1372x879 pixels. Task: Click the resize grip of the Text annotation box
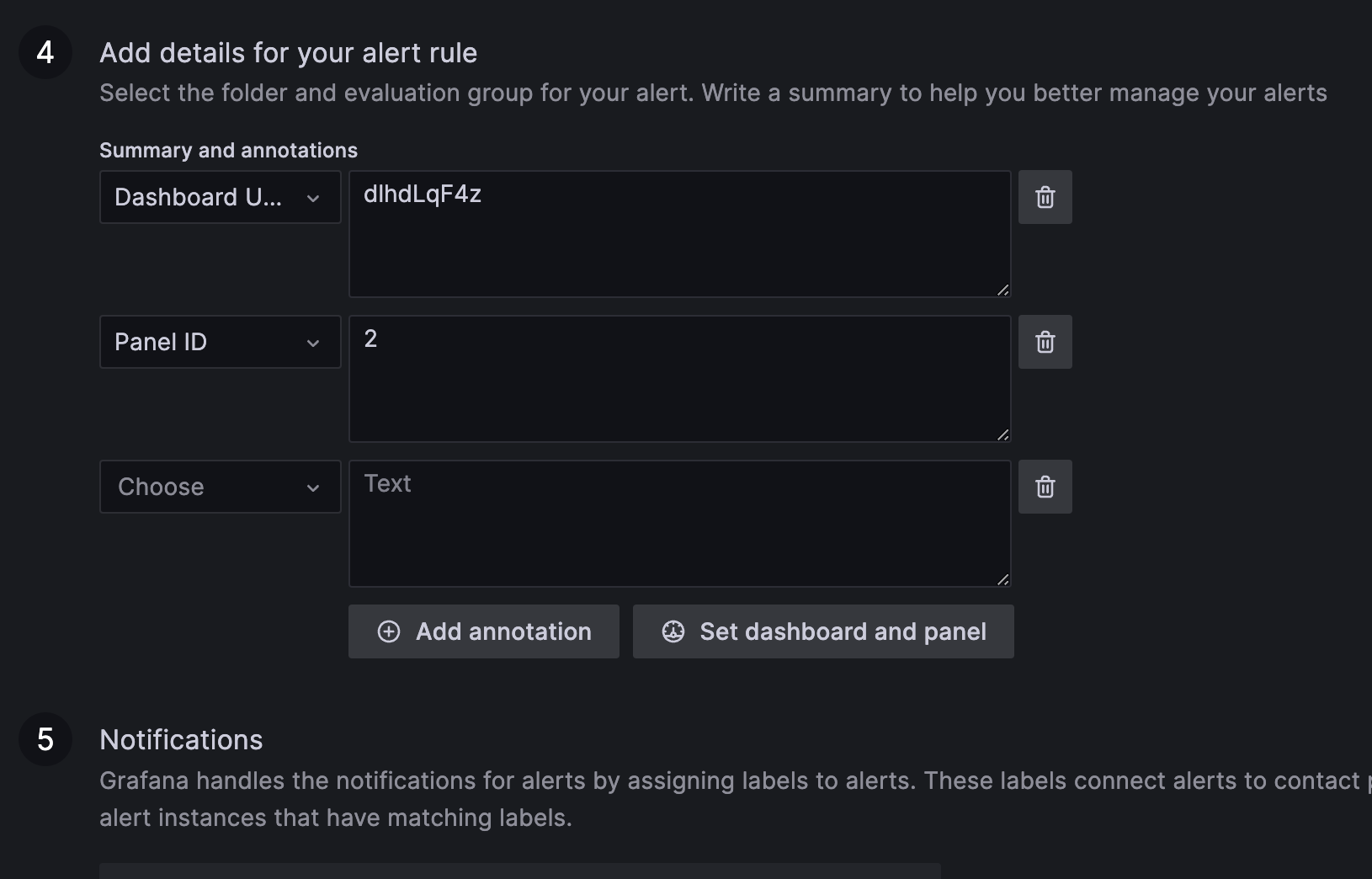[x=1003, y=578]
